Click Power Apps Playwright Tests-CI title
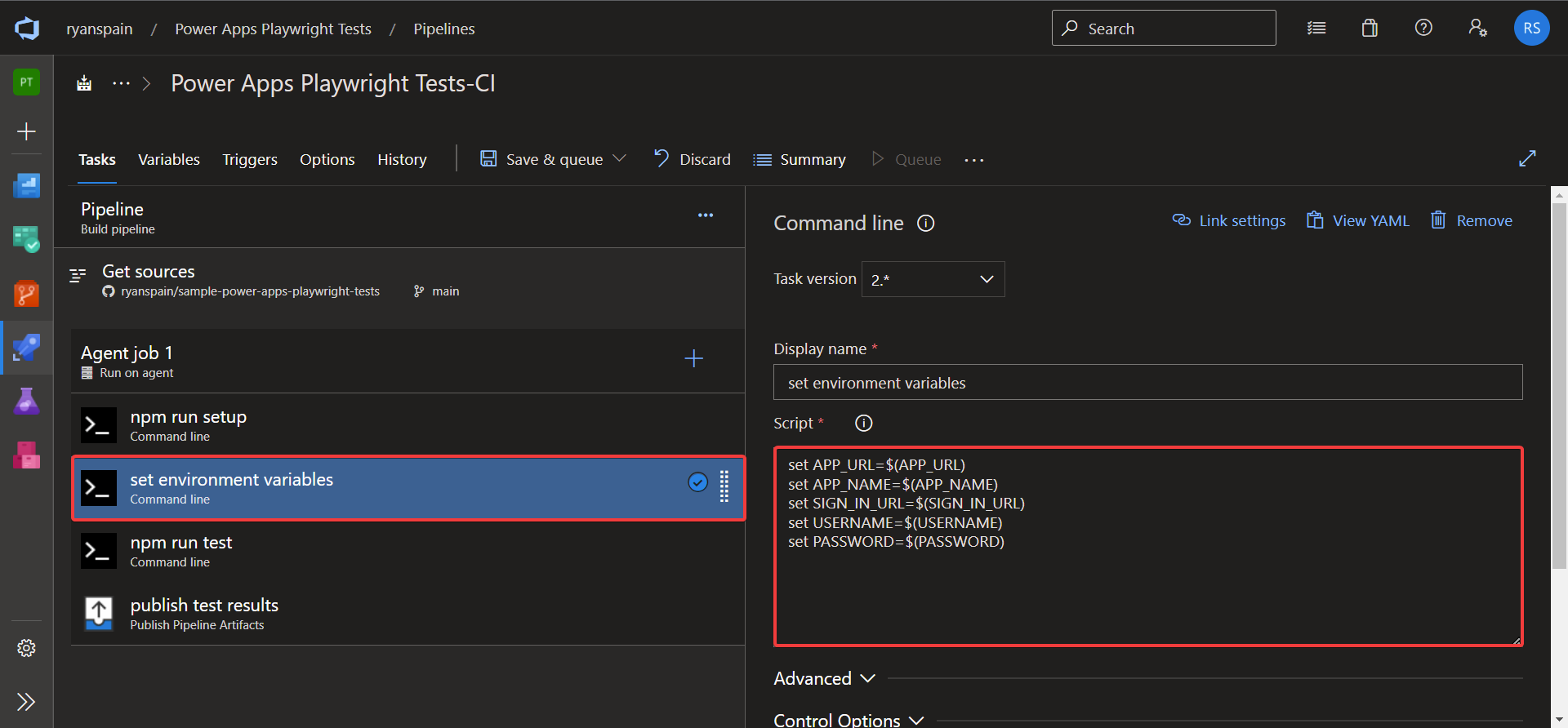1568x728 pixels. [333, 83]
